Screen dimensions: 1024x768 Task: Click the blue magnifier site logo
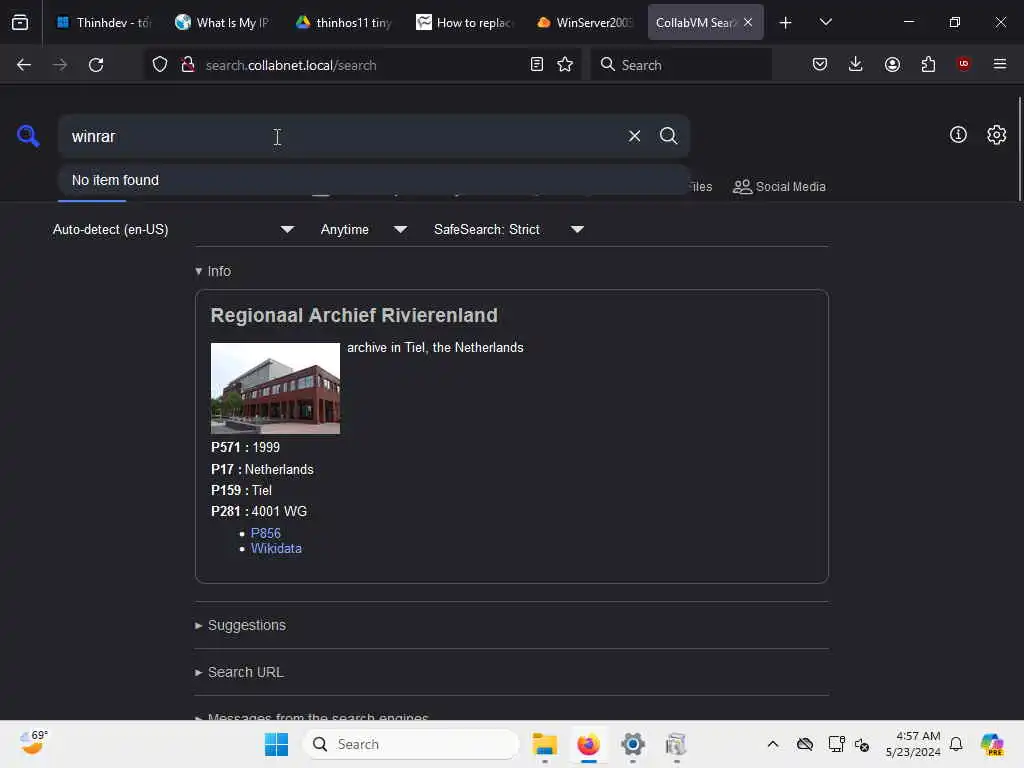pyautogui.click(x=28, y=136)
